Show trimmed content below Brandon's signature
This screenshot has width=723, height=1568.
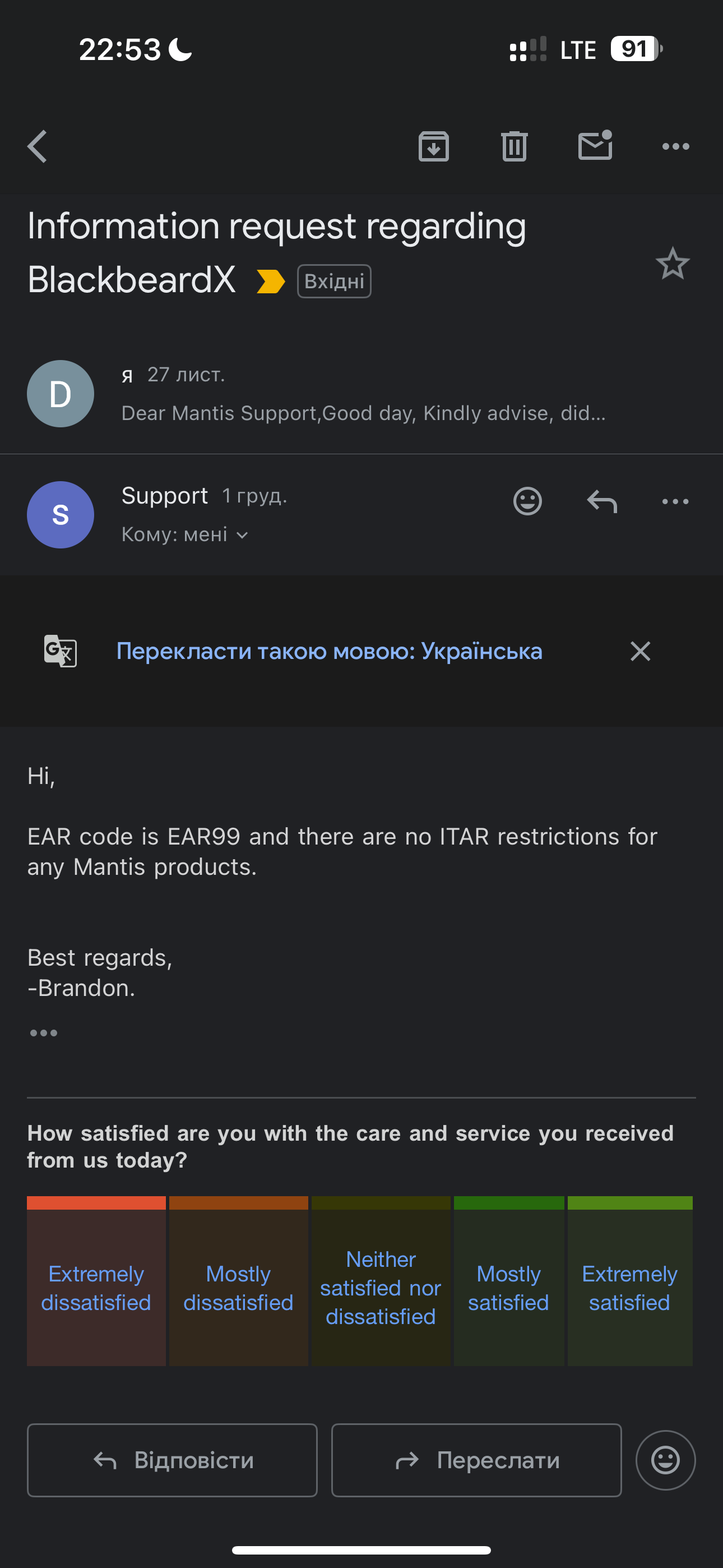click(x=44, y=1033)
